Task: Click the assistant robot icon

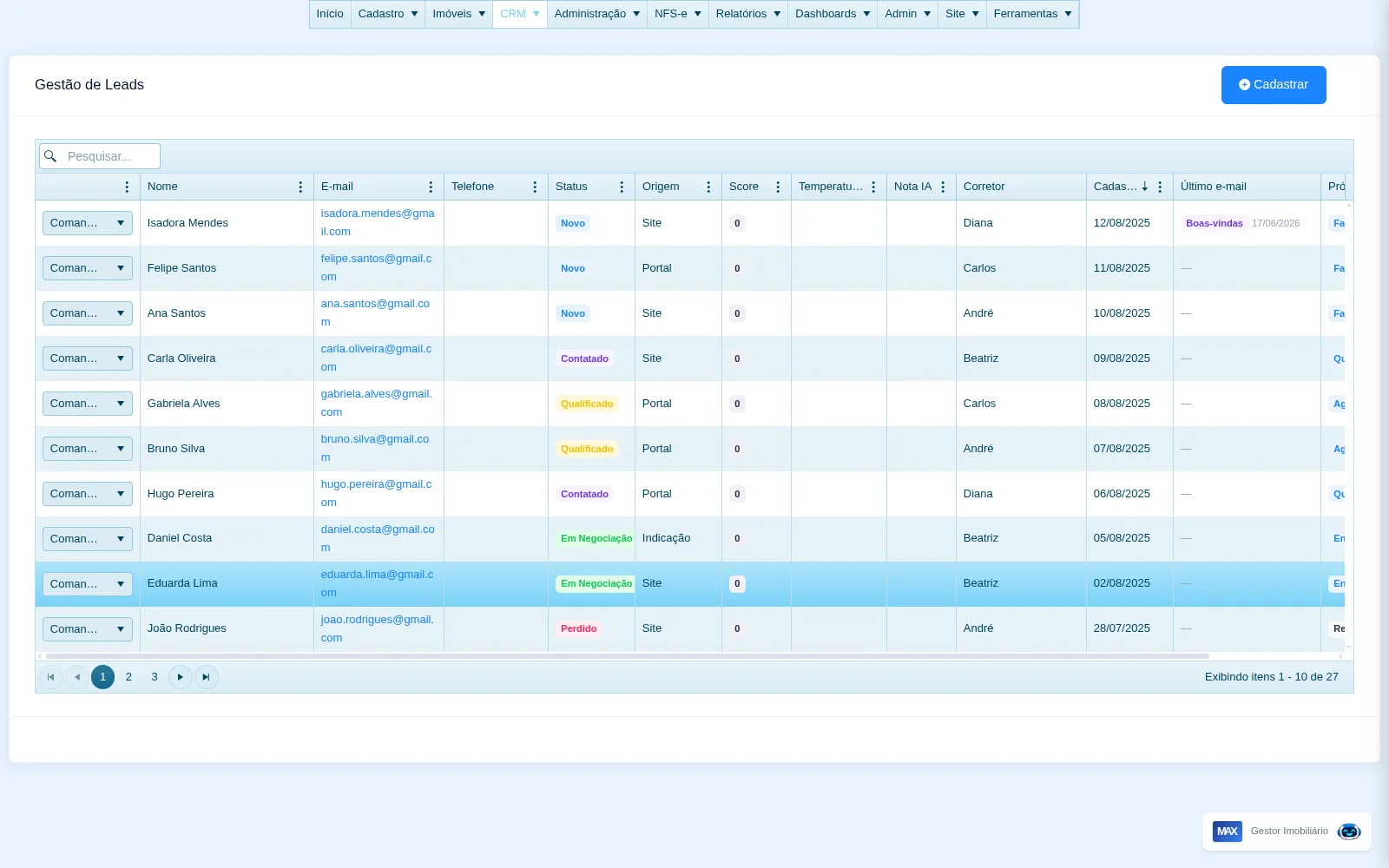Action: click(1349, 832)
